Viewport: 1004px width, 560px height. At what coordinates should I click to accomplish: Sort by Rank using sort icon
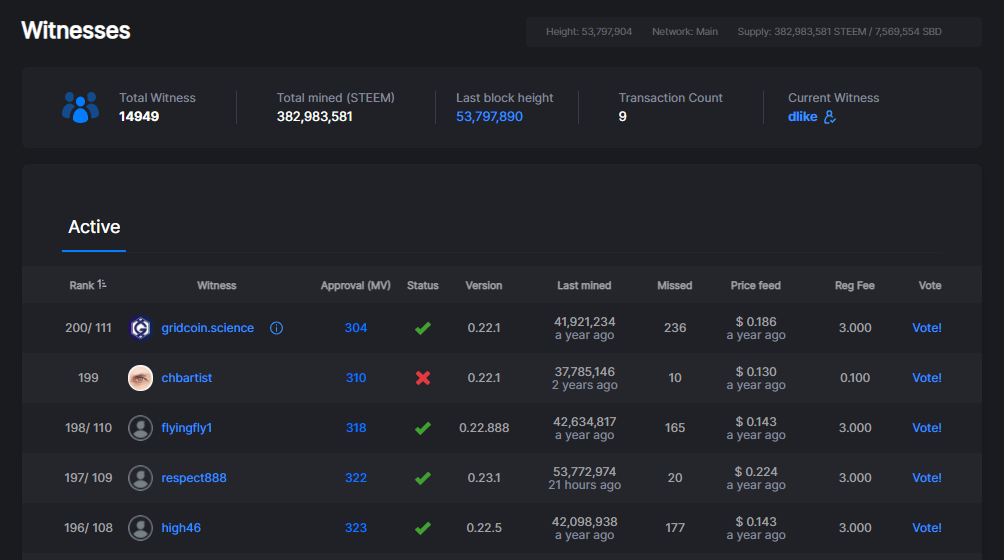(102, 284)
